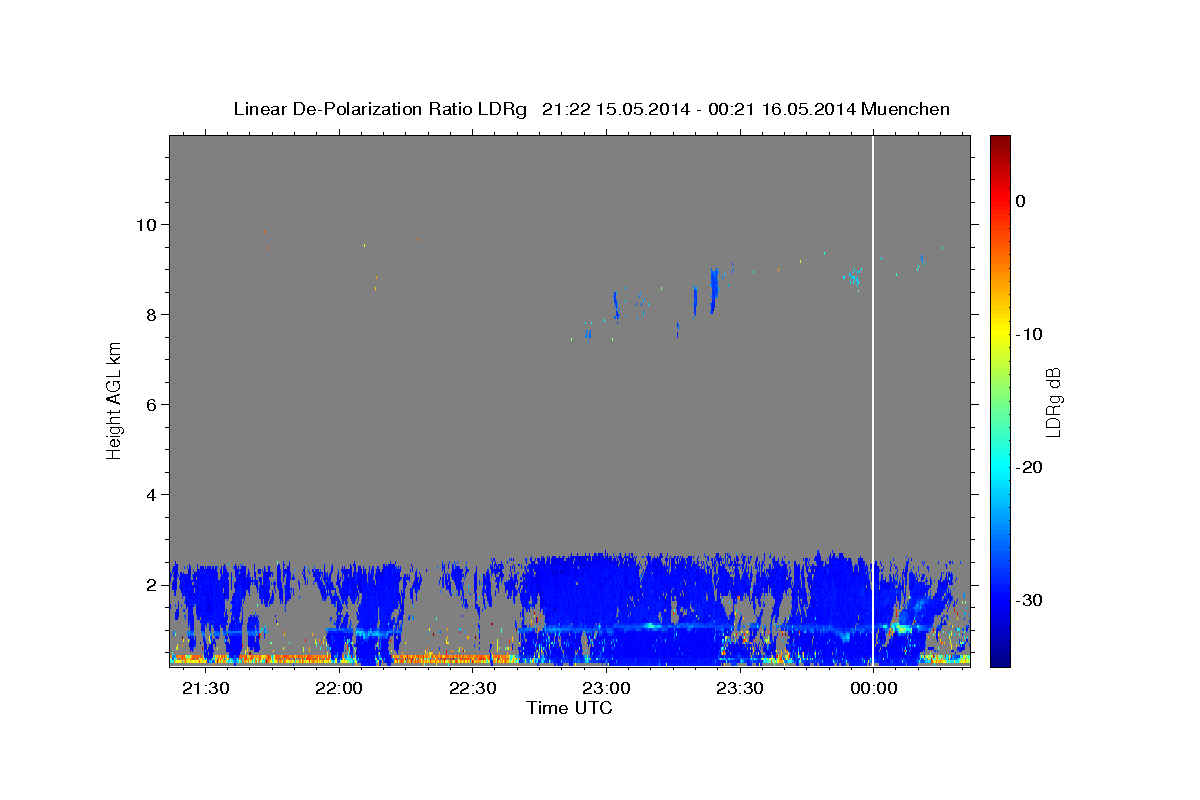
Task: Click the 23:30 time tick label
Action: click(739, 689)
